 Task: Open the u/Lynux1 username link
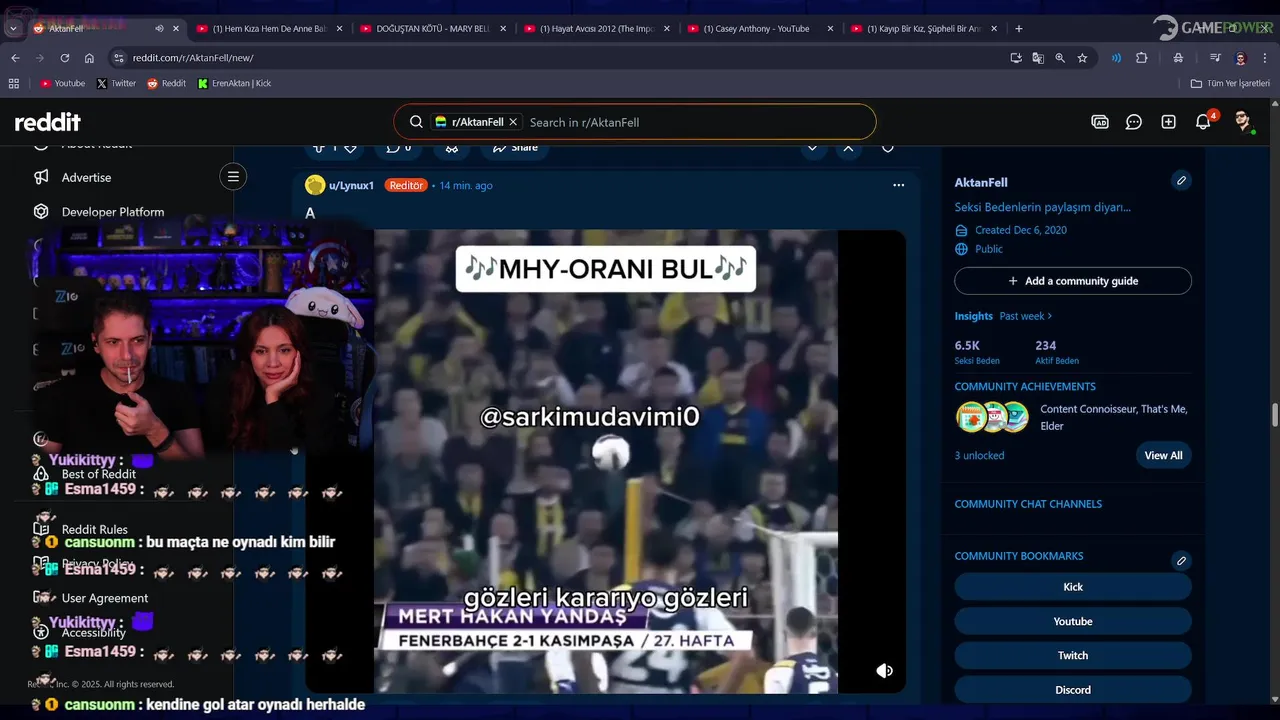click(351, 185)
